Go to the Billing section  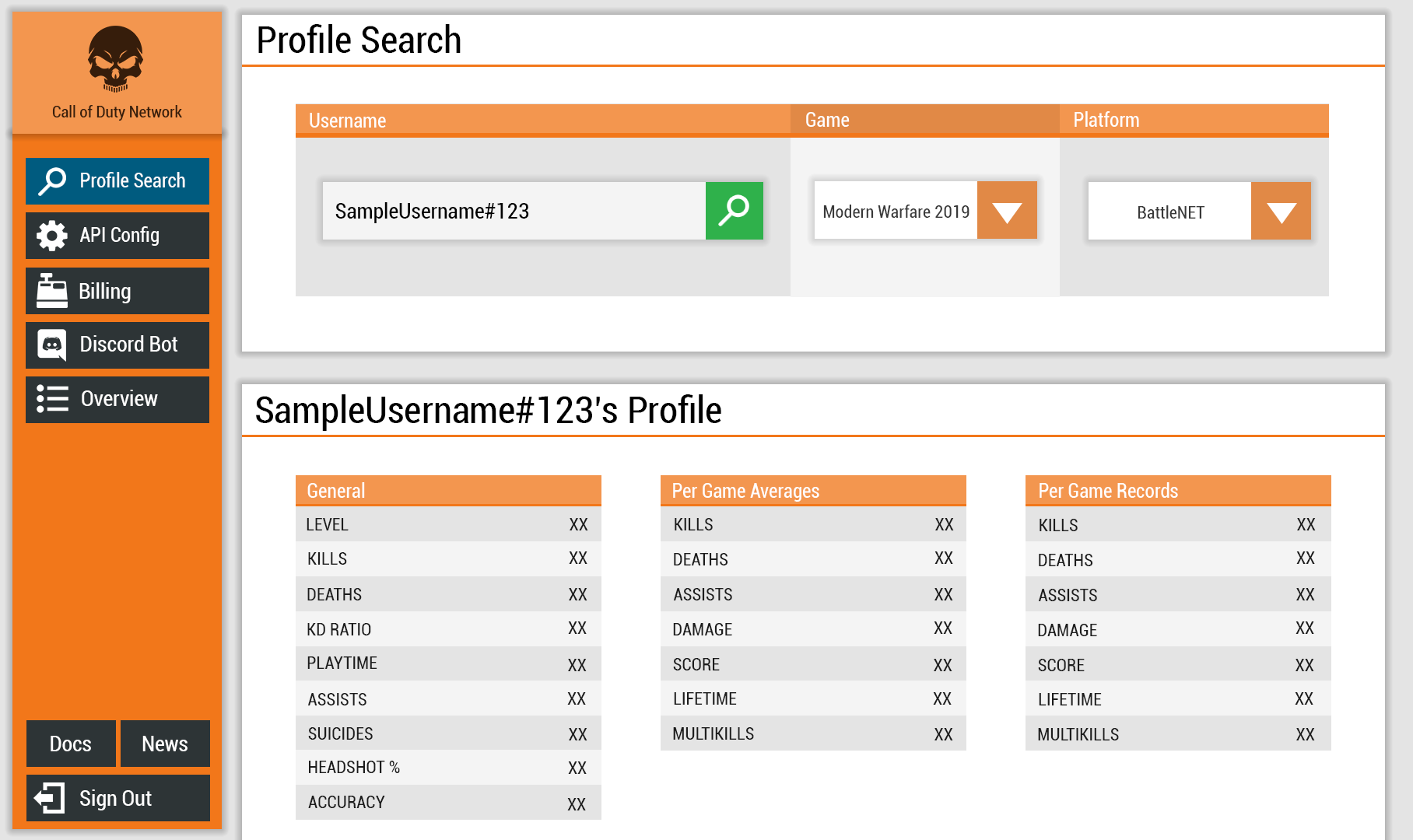coord(117,291)
